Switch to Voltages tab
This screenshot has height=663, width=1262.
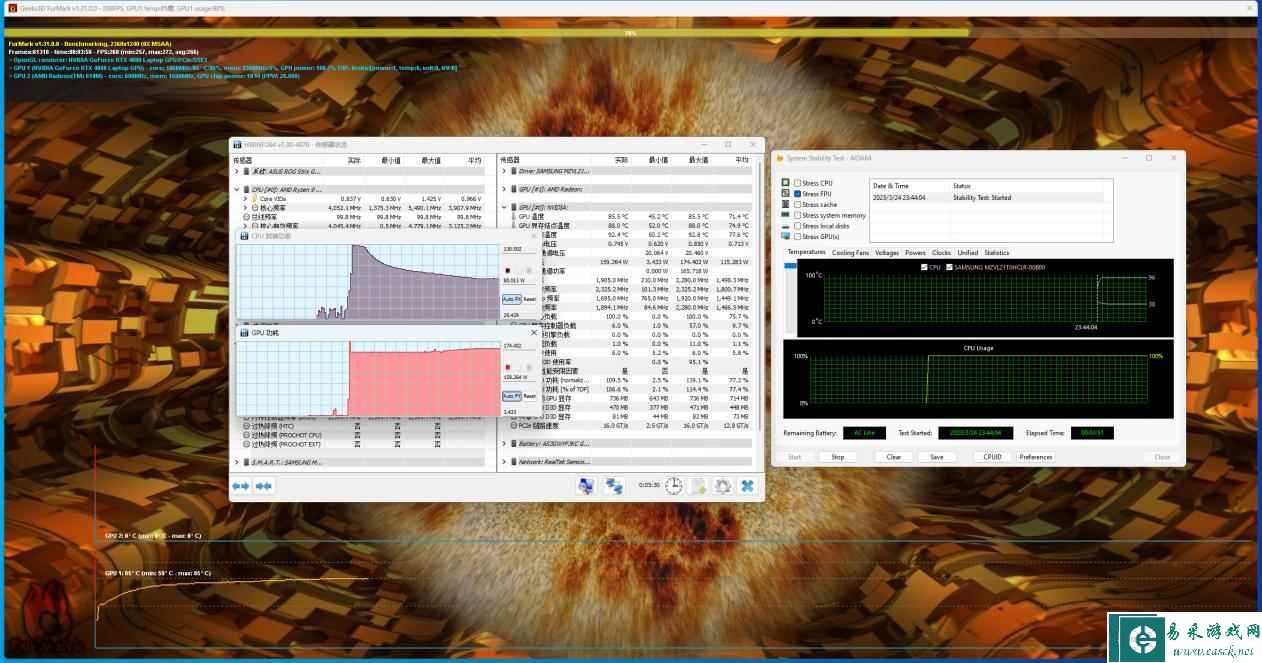point(887,253)
